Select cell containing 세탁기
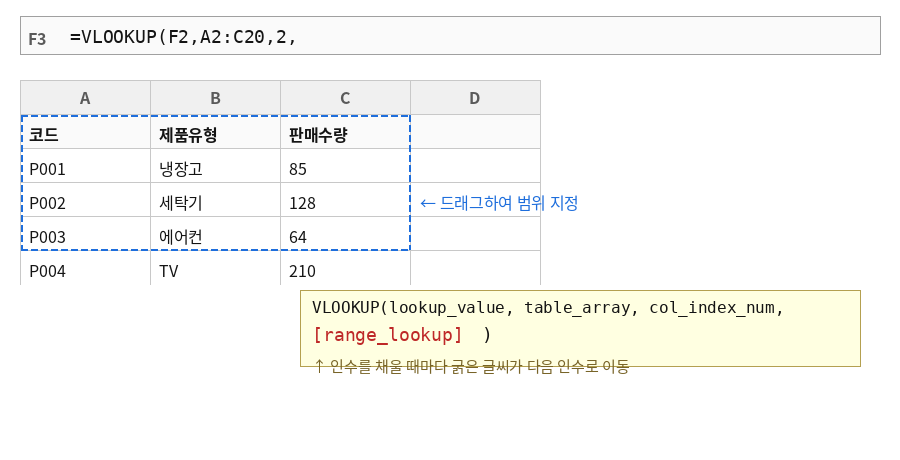Viewport: 900px width, 460px height. pos(215,200)
